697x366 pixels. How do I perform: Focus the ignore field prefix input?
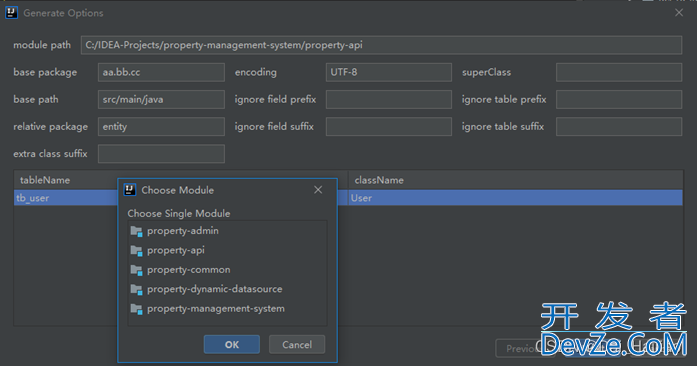[389, 100]
